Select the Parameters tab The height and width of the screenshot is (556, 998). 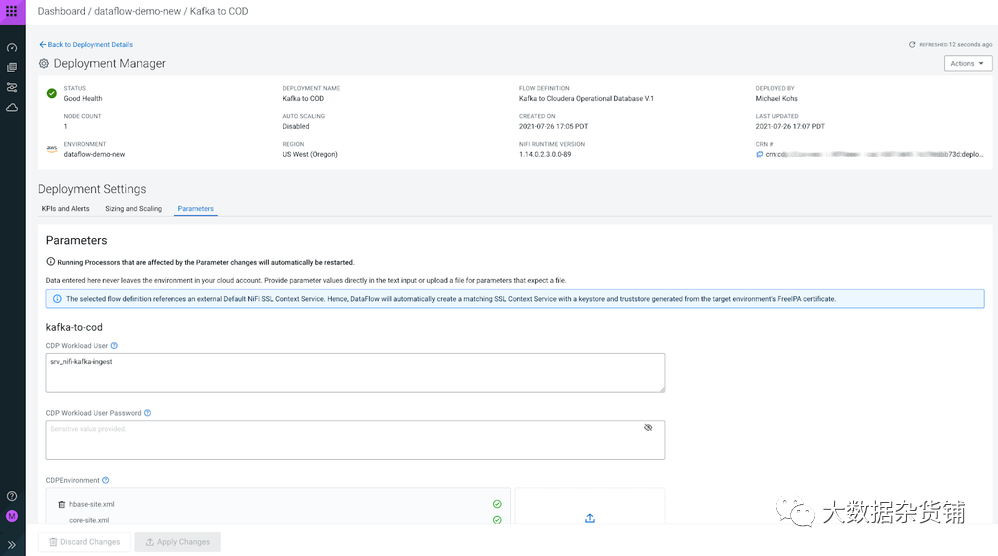point(195,209)
